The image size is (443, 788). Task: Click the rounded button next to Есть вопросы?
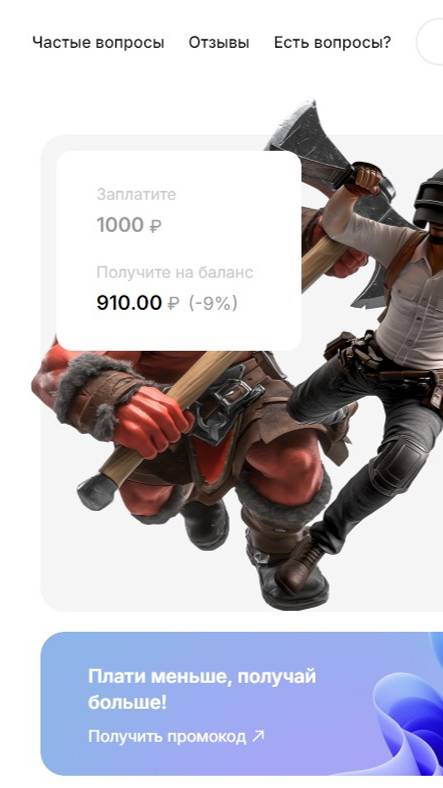click(x=430, y=43)
